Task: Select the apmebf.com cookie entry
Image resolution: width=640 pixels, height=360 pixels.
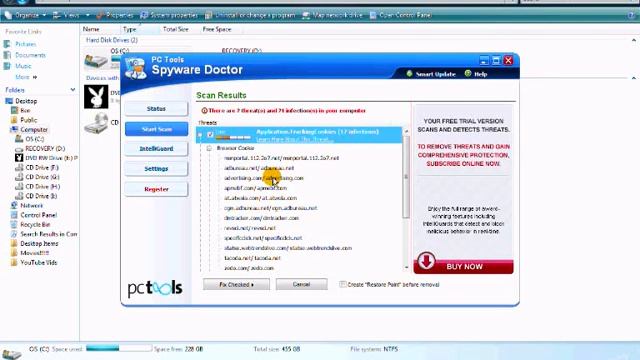Action: coord(256,188)
